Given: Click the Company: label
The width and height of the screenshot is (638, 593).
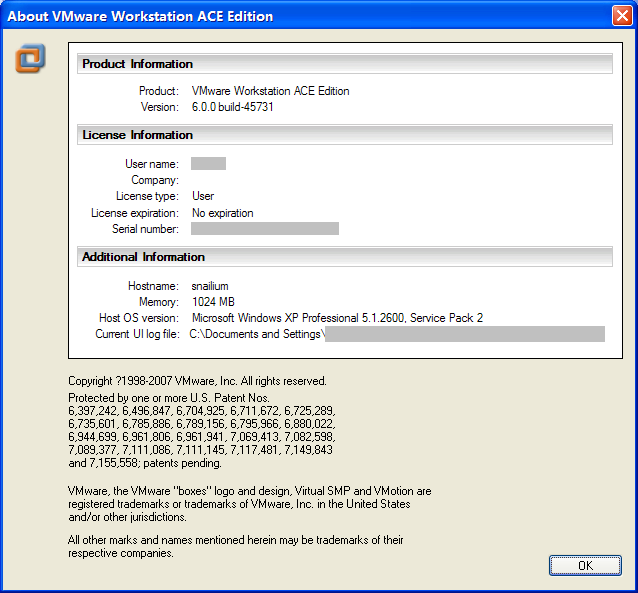Looking at the screenshot, I should coord(155,180).
